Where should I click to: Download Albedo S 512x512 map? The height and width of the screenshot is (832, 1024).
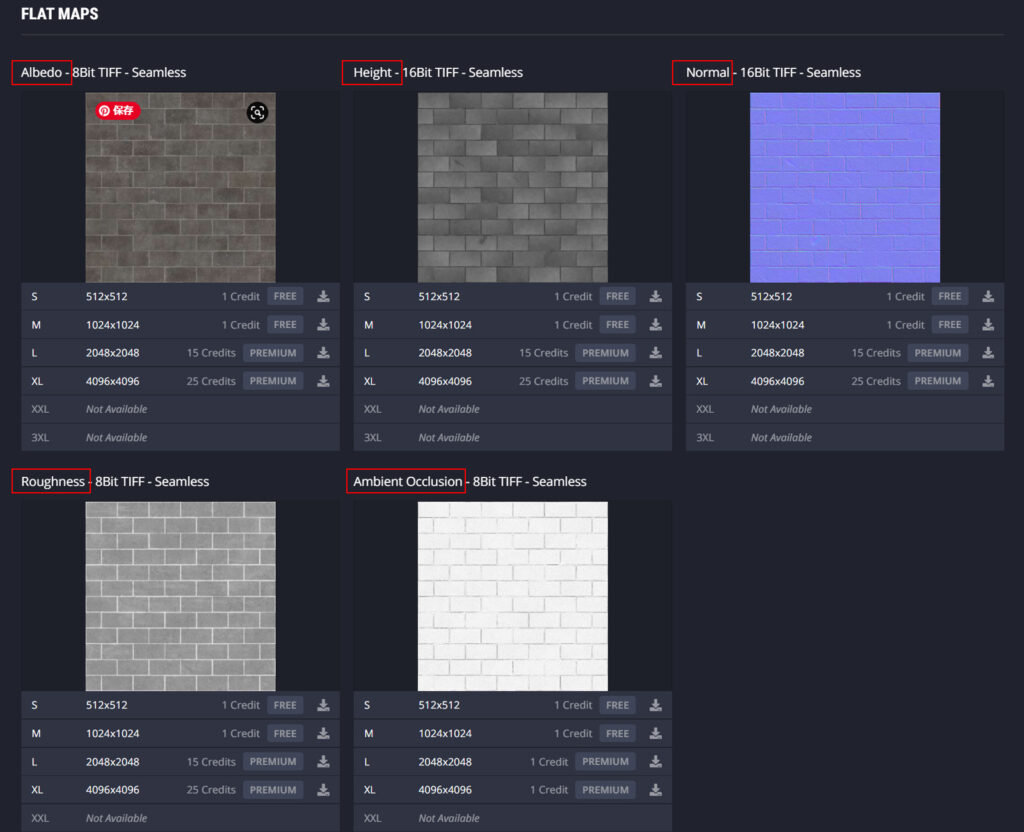pos(323,296)
